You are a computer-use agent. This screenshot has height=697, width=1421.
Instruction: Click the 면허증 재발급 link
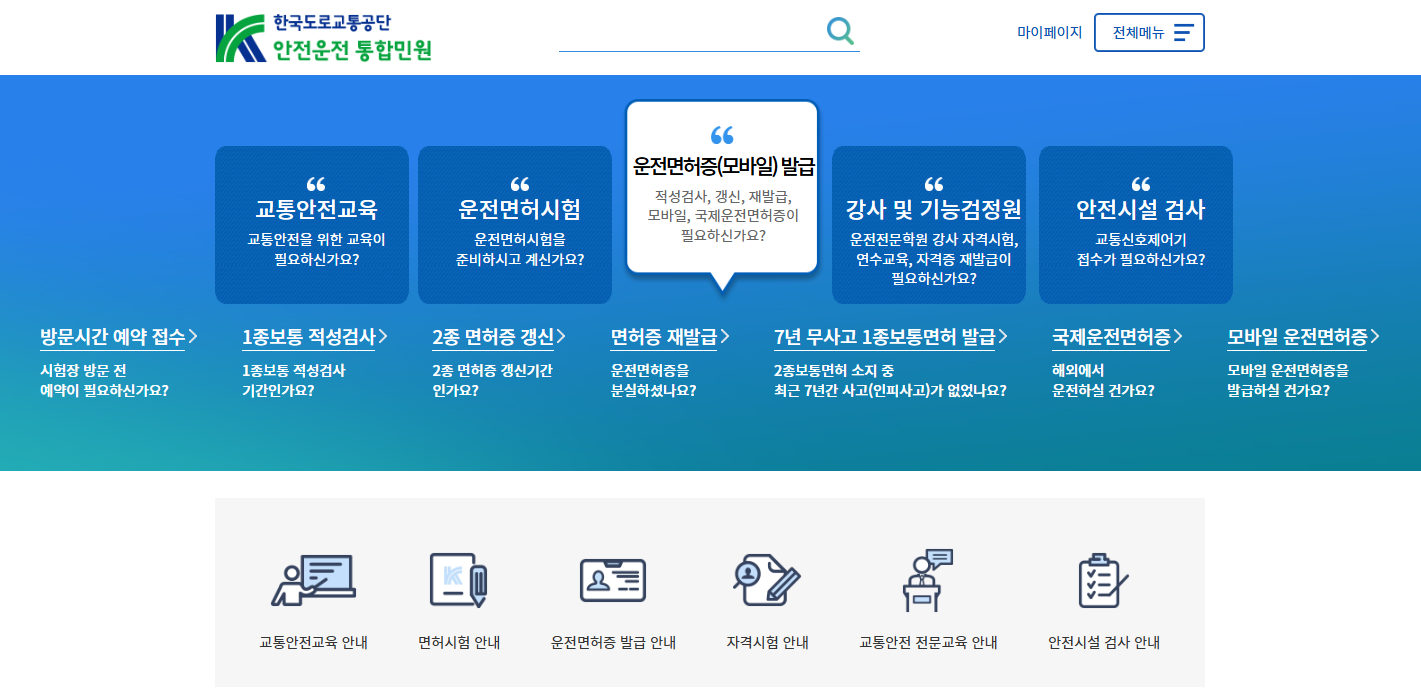pyautogui.click(x=668, y=338)
